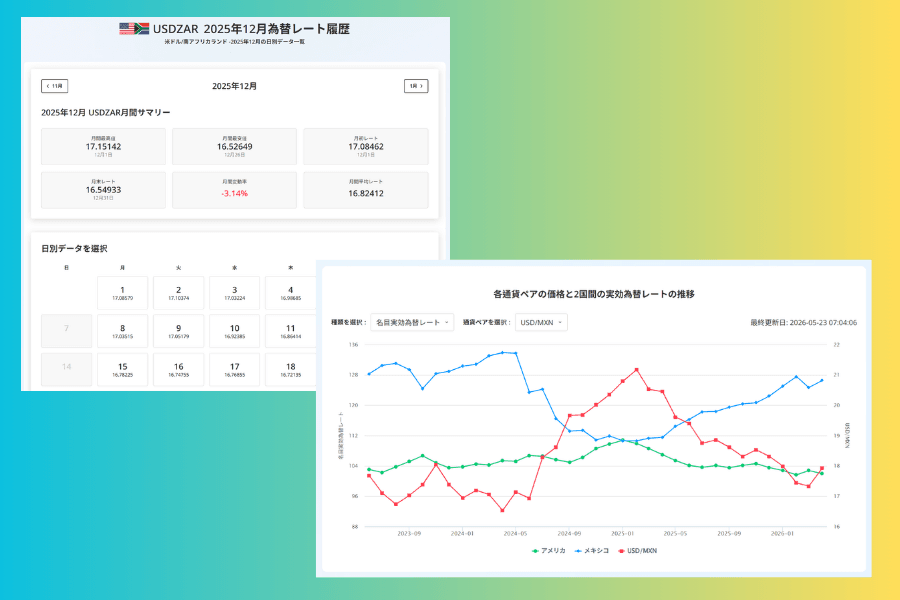Select December 18 in the calendar
900x600 pixels.
click(x=290, y=370)
